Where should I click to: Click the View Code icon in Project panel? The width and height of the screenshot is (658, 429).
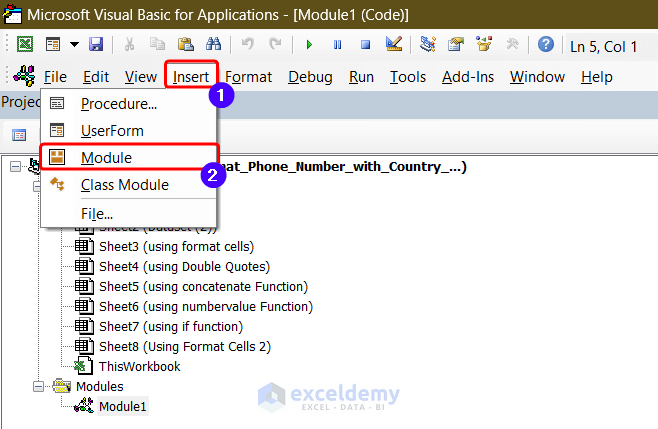[x=19, y=135]
